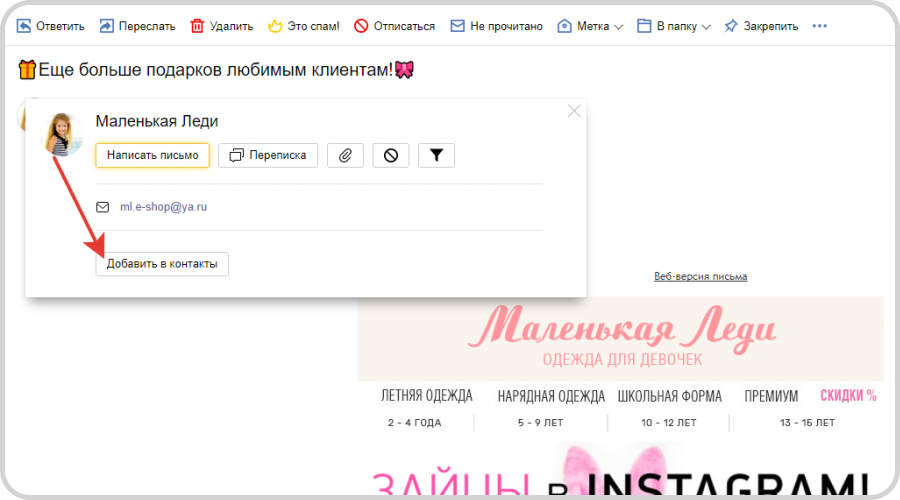Click the ml.e-shop@ya.ru email address
This screenshot has width=900, height=500.
(164, 207)
